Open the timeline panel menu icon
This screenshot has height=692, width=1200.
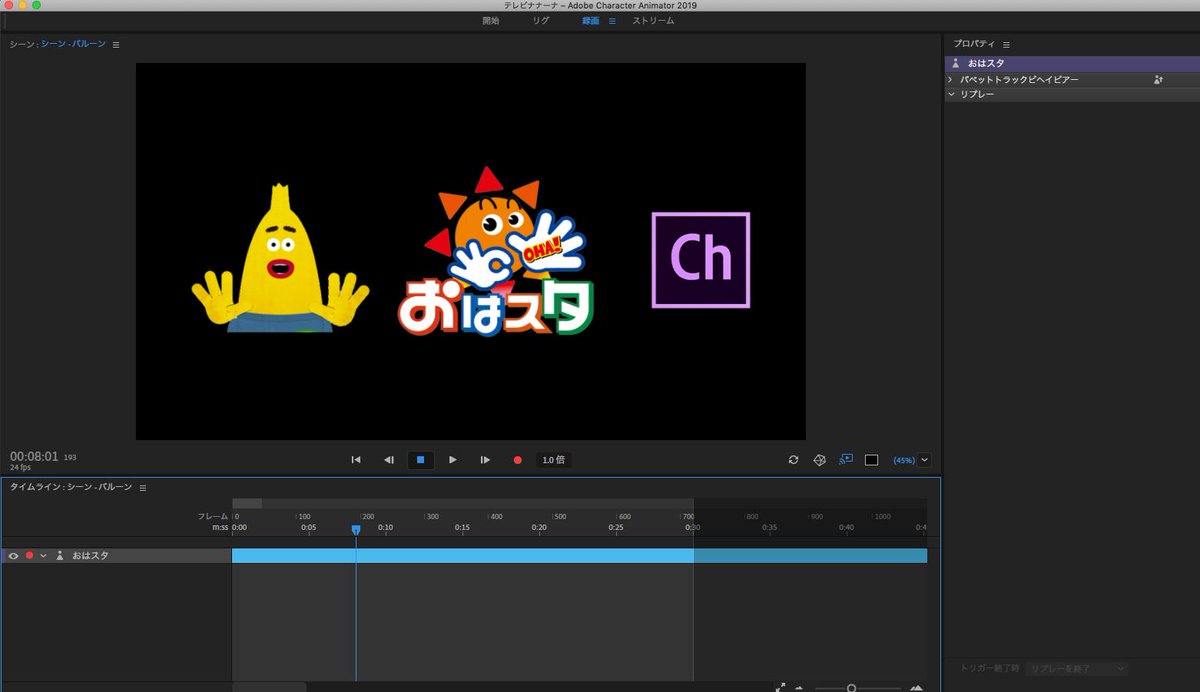(x=143, y=487)
